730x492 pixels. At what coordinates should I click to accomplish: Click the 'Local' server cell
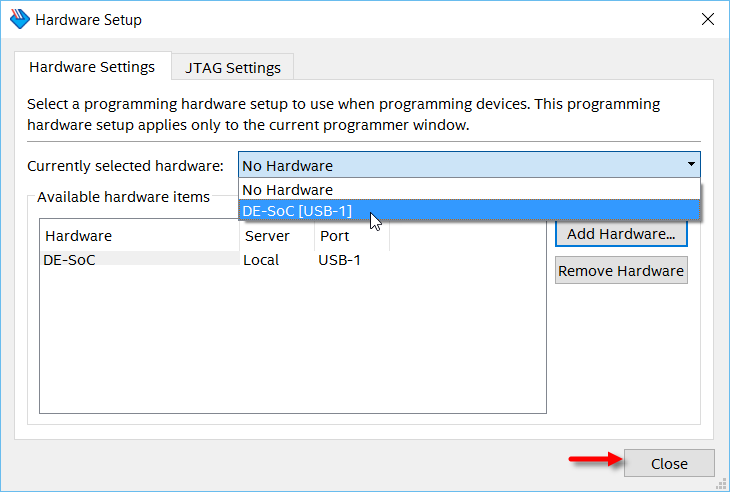262,260
